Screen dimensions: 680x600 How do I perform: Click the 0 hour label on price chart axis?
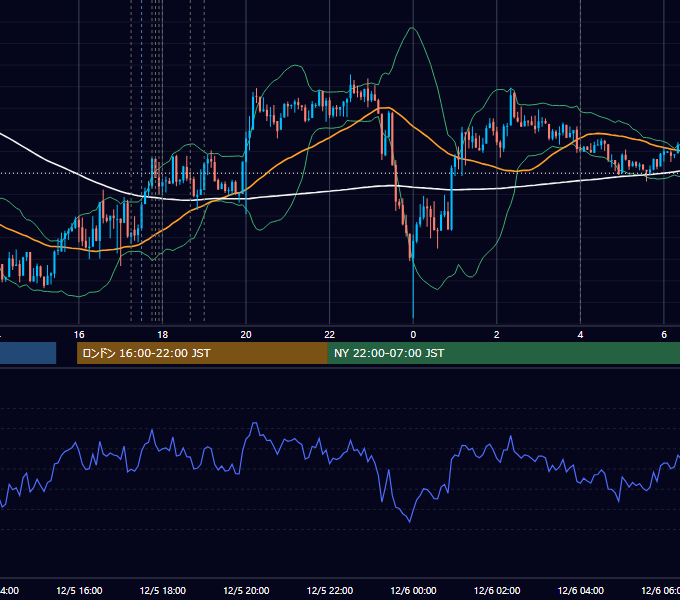[x=413, y=335]
